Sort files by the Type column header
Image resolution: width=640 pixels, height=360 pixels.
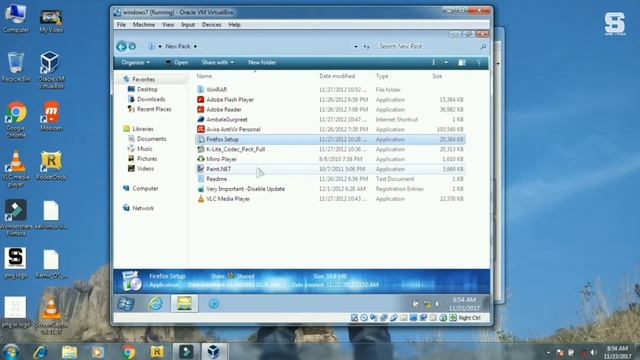tap(382, 76)
